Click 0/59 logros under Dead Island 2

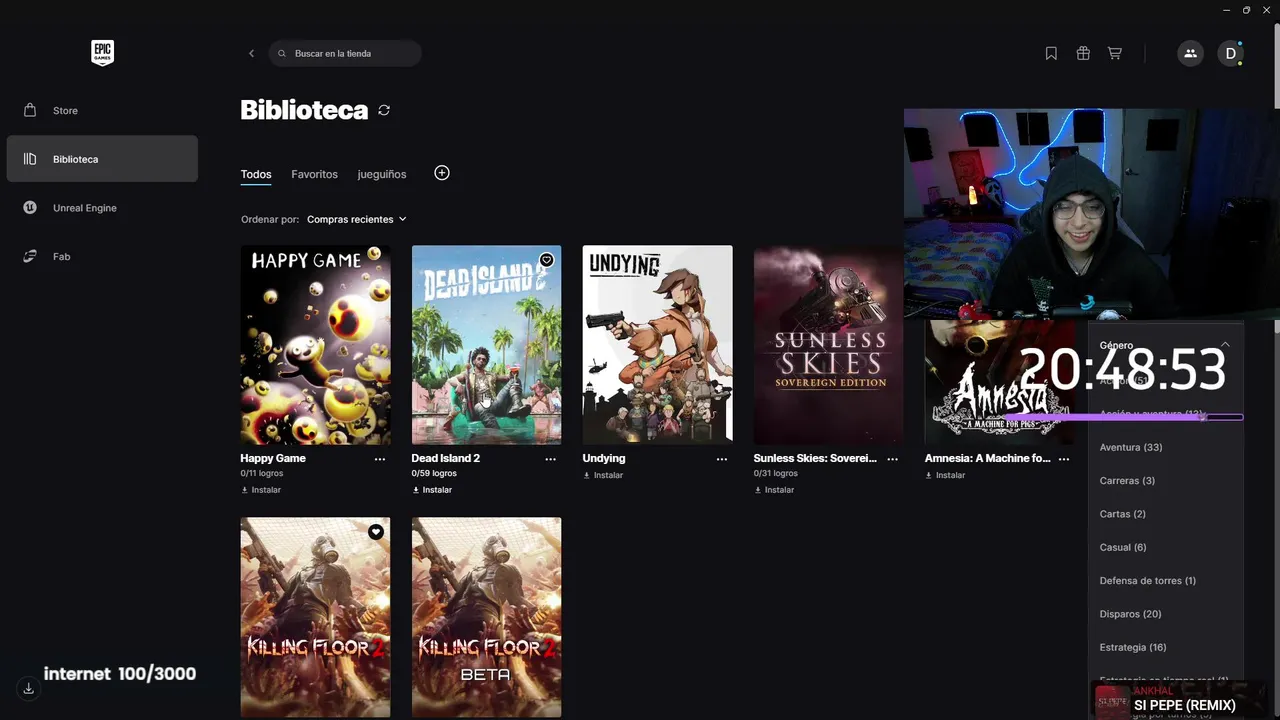[434, 473]
